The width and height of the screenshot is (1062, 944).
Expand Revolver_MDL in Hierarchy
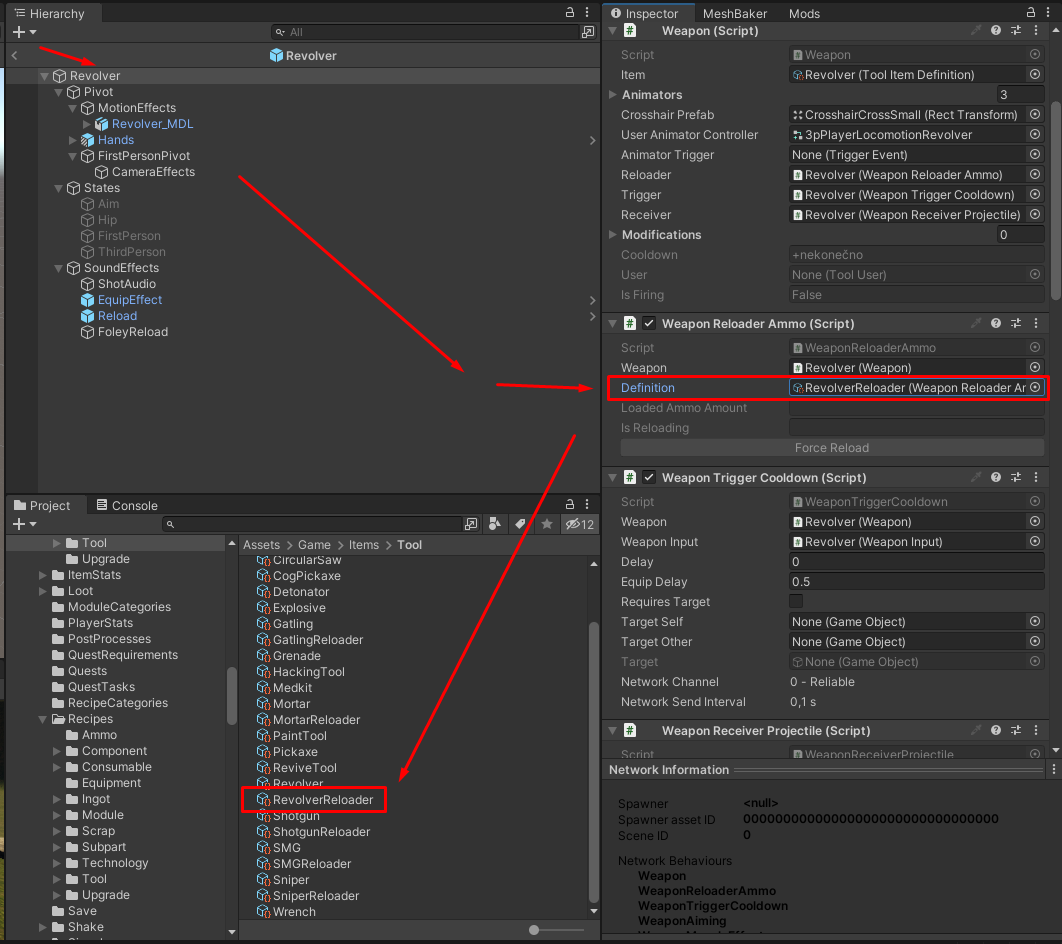click(87, 124)
